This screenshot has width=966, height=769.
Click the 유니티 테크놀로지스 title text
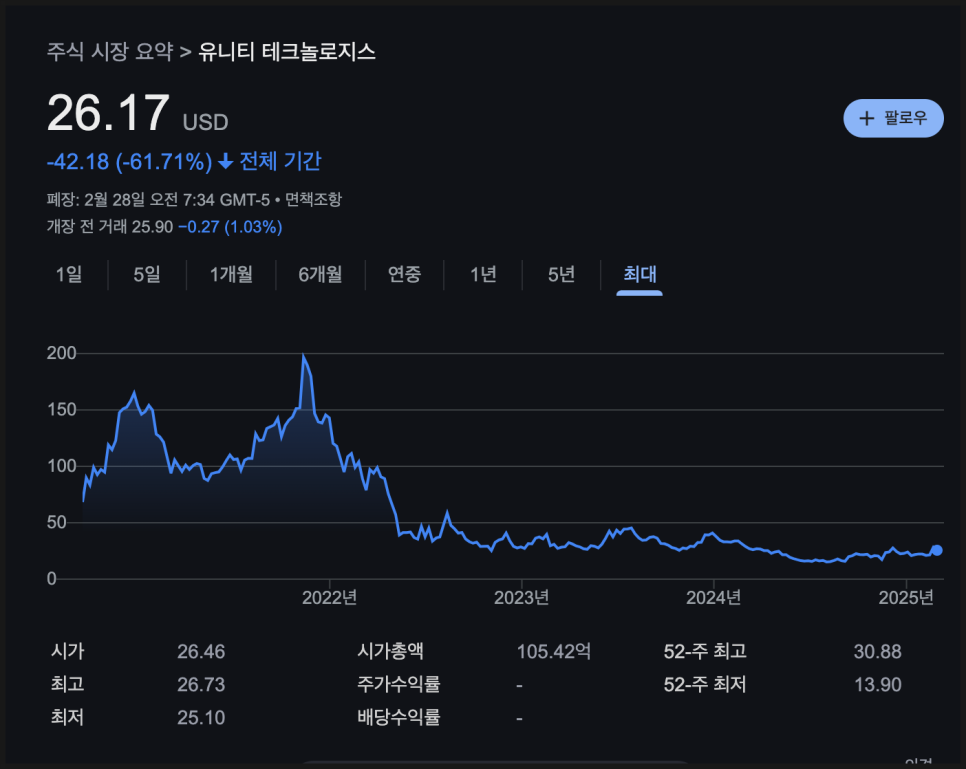[x=286, y=51]
